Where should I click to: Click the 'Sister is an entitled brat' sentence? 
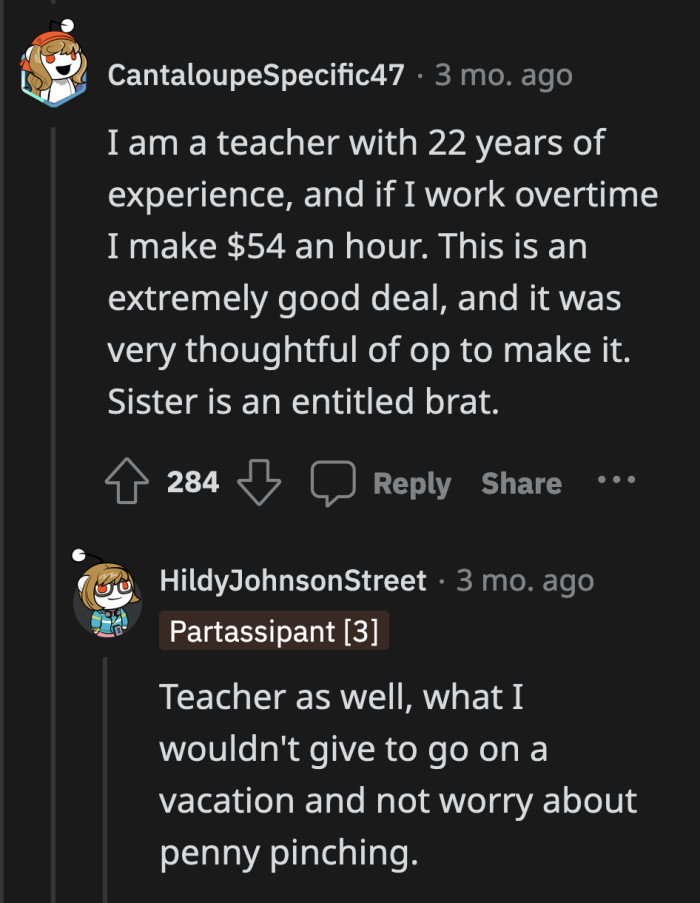tap(302, 400)
